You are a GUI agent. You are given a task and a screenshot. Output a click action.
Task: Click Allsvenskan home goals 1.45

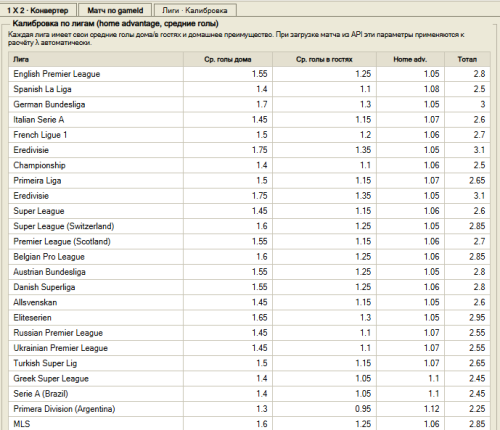(x=228, y=303)
